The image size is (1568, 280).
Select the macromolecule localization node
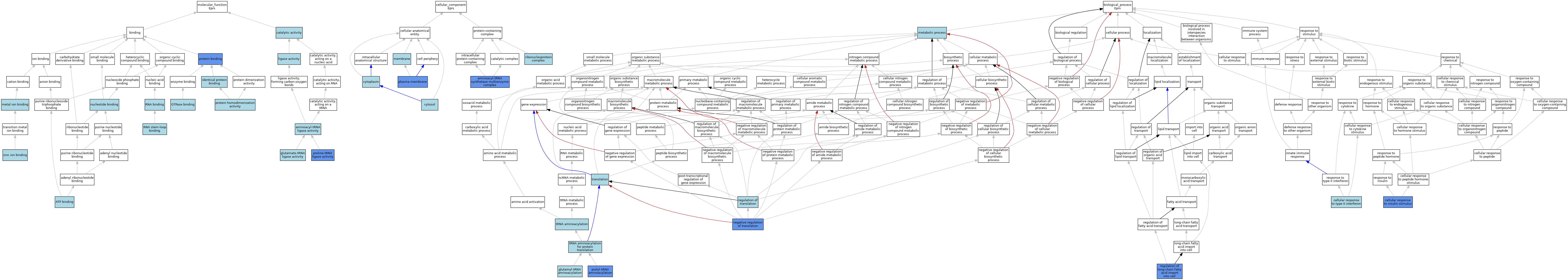click(1159, 59)
